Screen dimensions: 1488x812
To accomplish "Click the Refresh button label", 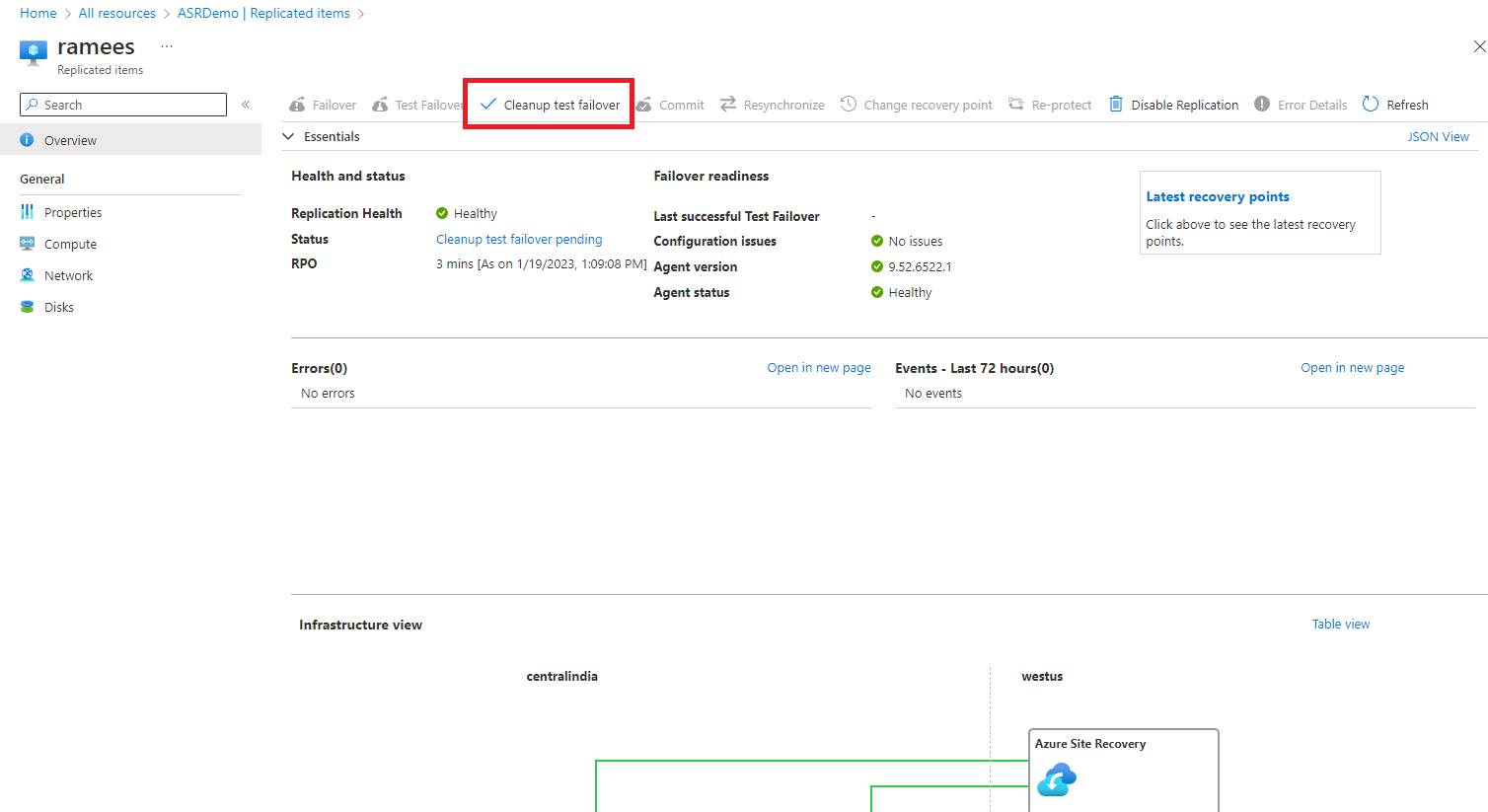I will pyautogui.click(x=1407, y=105).
